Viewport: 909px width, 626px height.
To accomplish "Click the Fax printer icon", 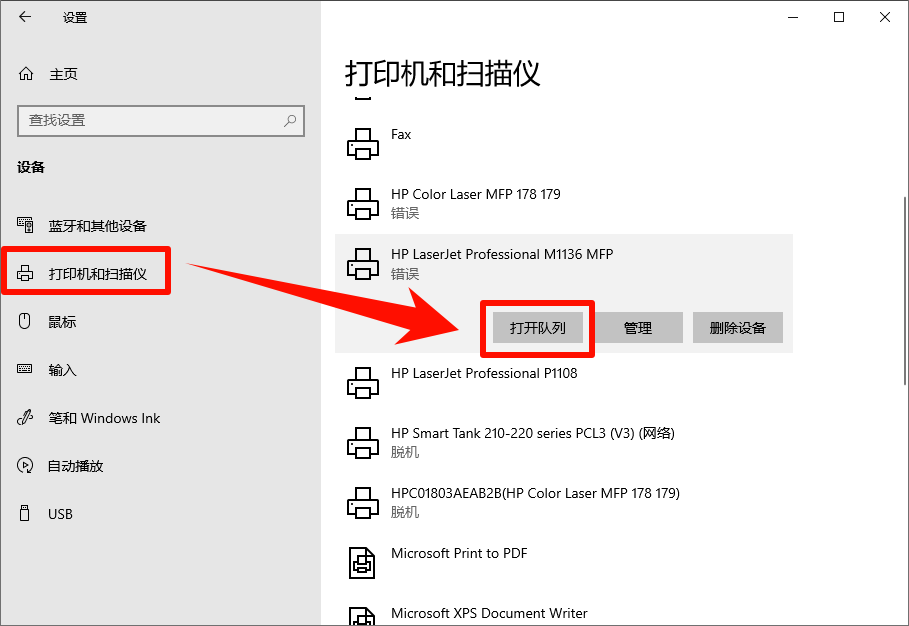I will [363, 144].
